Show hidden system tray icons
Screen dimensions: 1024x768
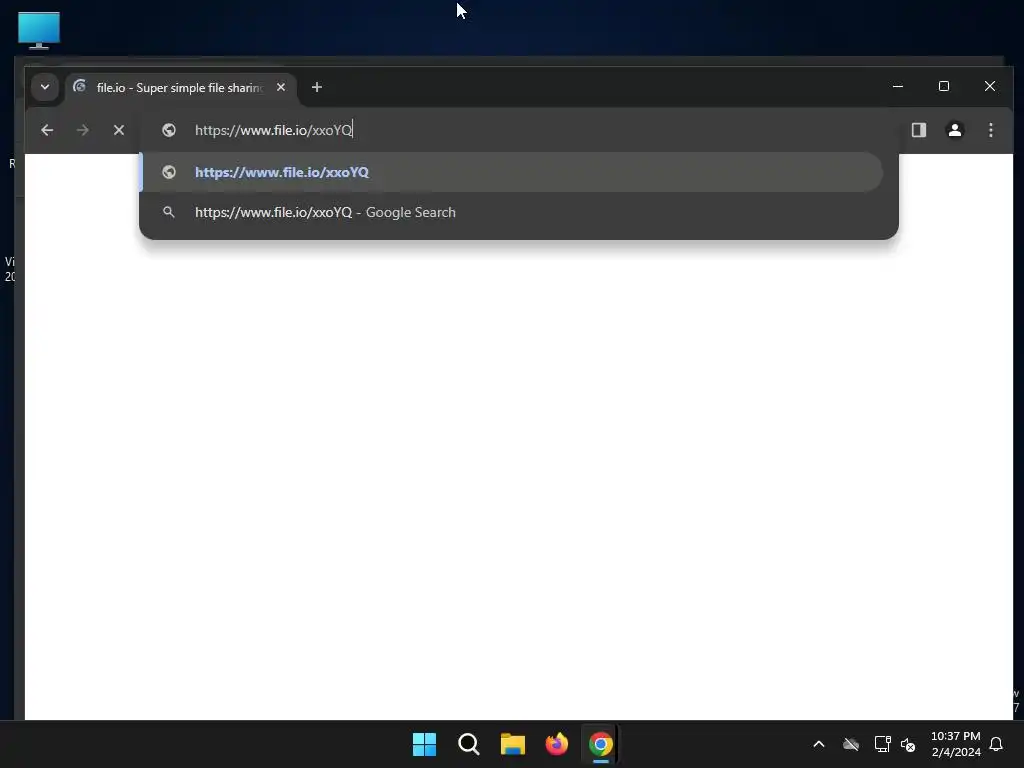click(819, 744)
